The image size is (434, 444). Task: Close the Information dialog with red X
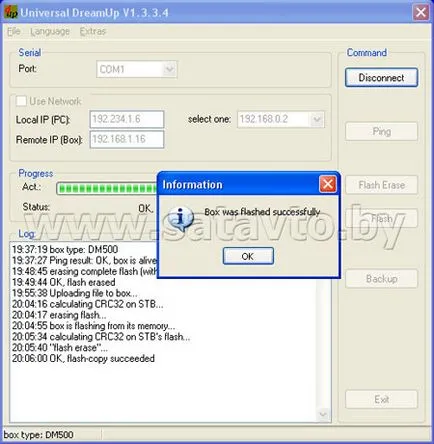pyautogui.click(x=328, y=184)
